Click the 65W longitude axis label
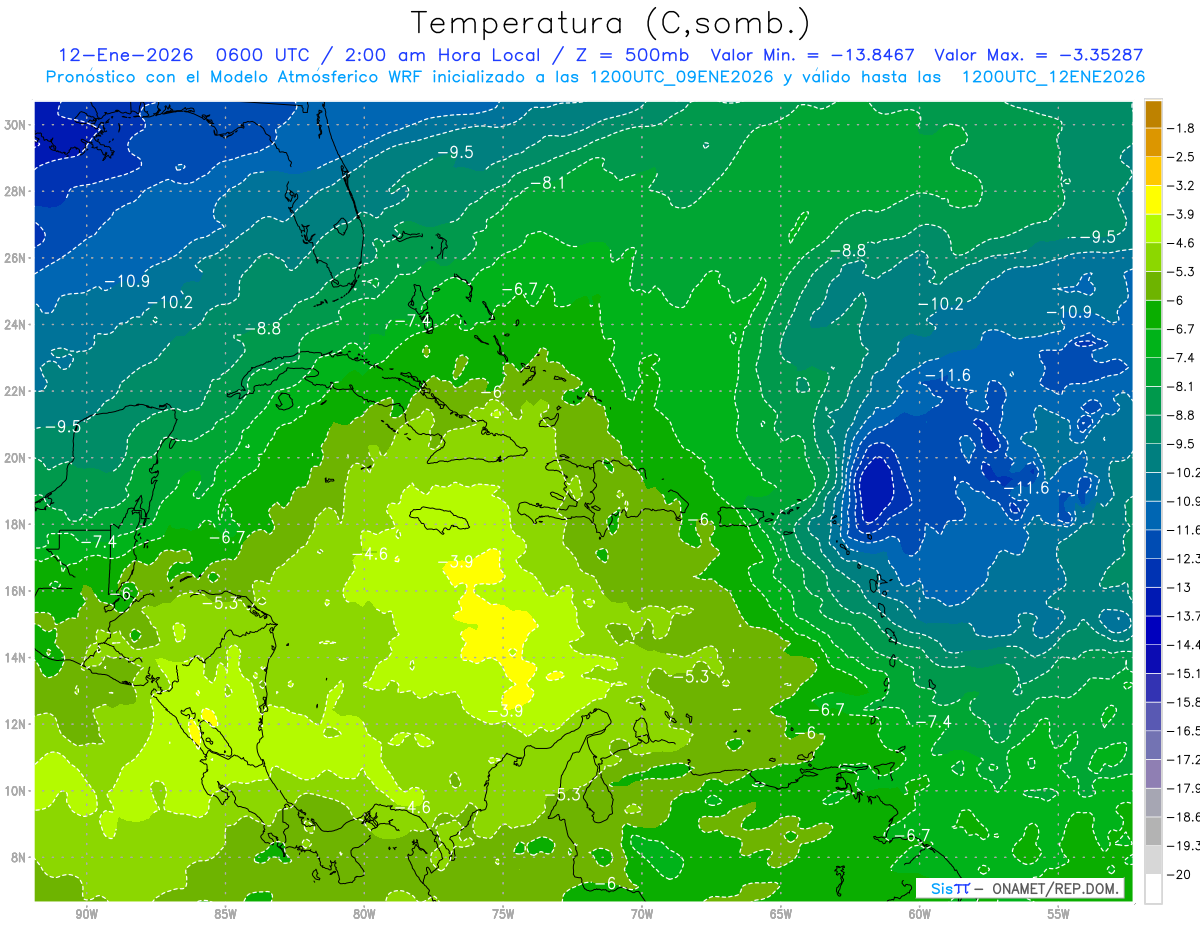 click(x=781, y=914)
